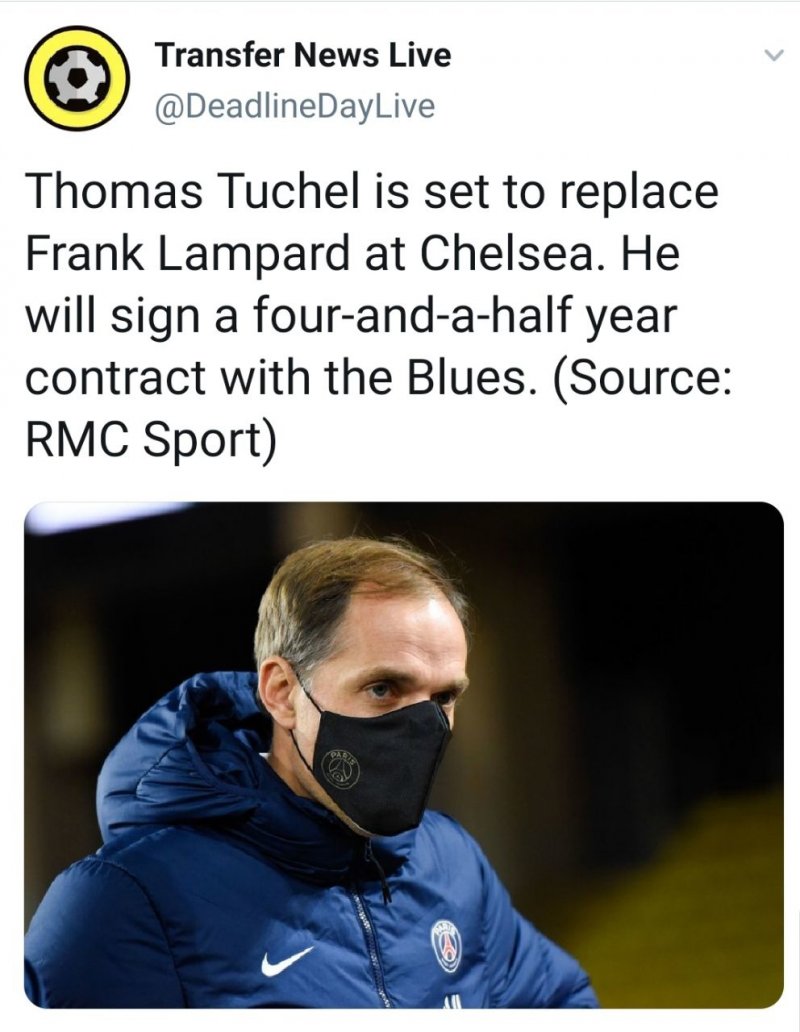This screenshot has height=1032, width=800.
Task: Open the Transfer News Live profile name
Action: click(x=303, y=56)
